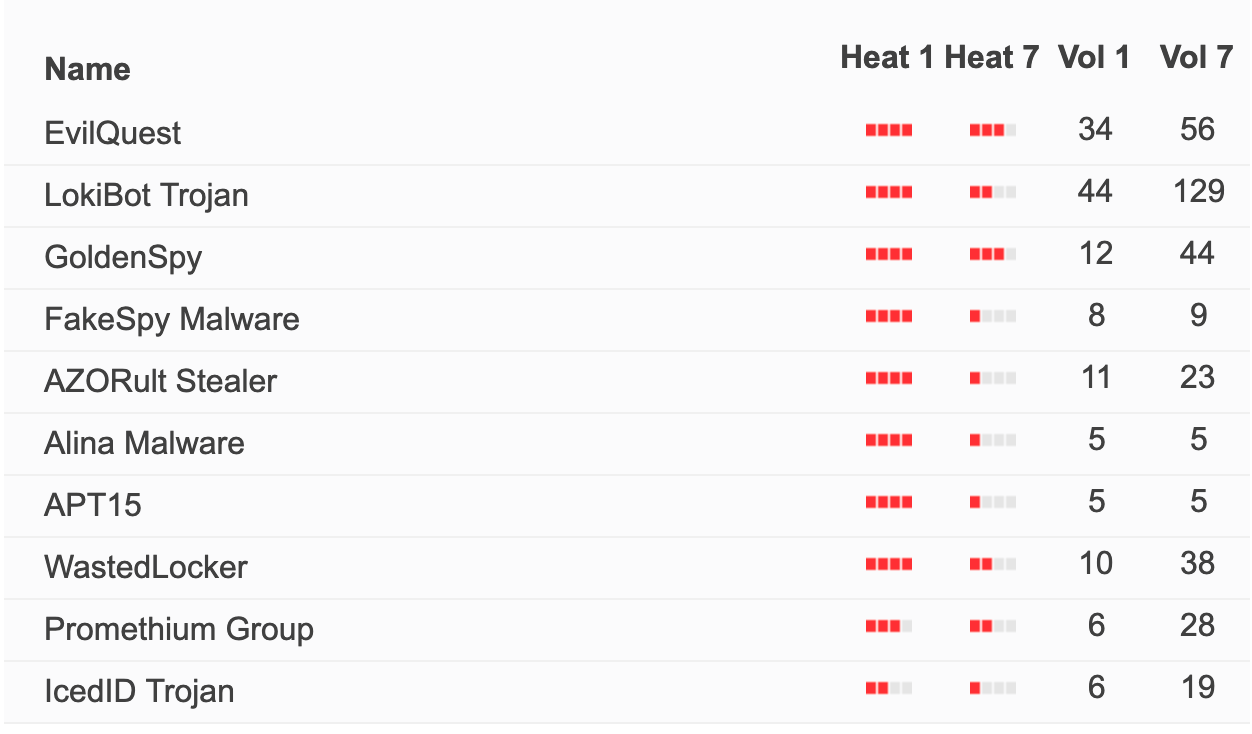Click FakeSpy Malware Heat 7 indicator
Screen dimensions: 1252x734
click(993, 316)
